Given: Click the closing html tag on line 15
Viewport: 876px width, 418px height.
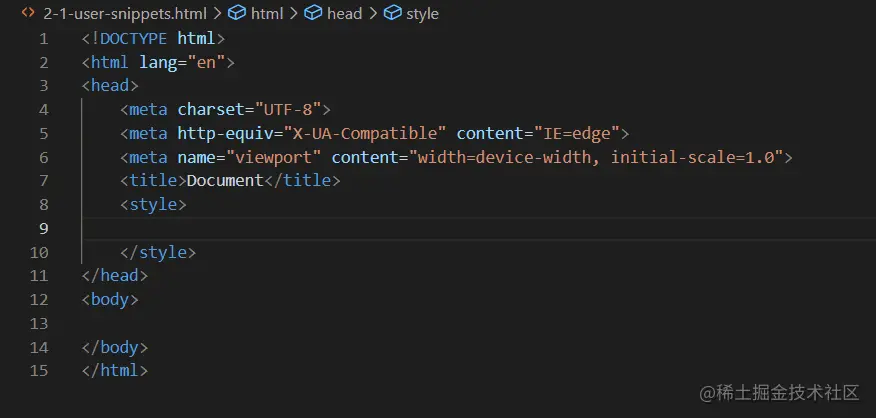Looking at the screenshot, I should 115,370.
